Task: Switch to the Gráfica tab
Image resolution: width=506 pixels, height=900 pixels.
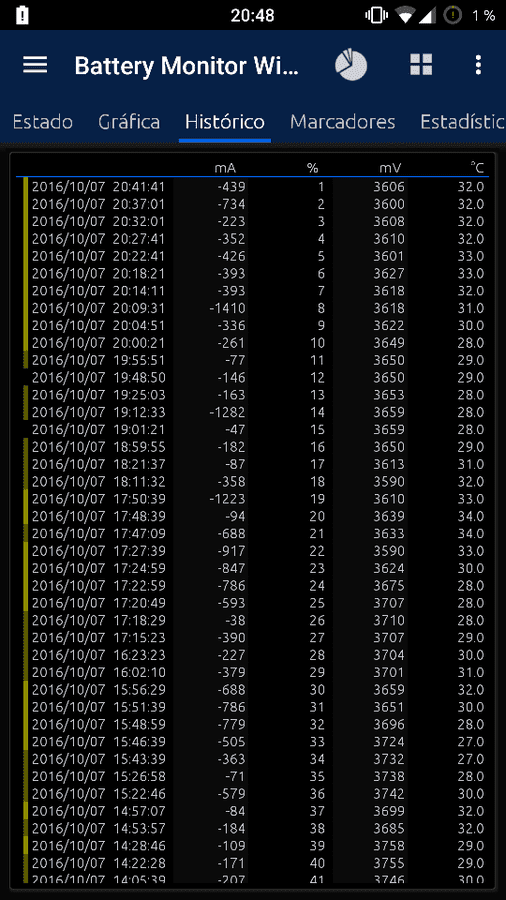Action: coord(129,122)
